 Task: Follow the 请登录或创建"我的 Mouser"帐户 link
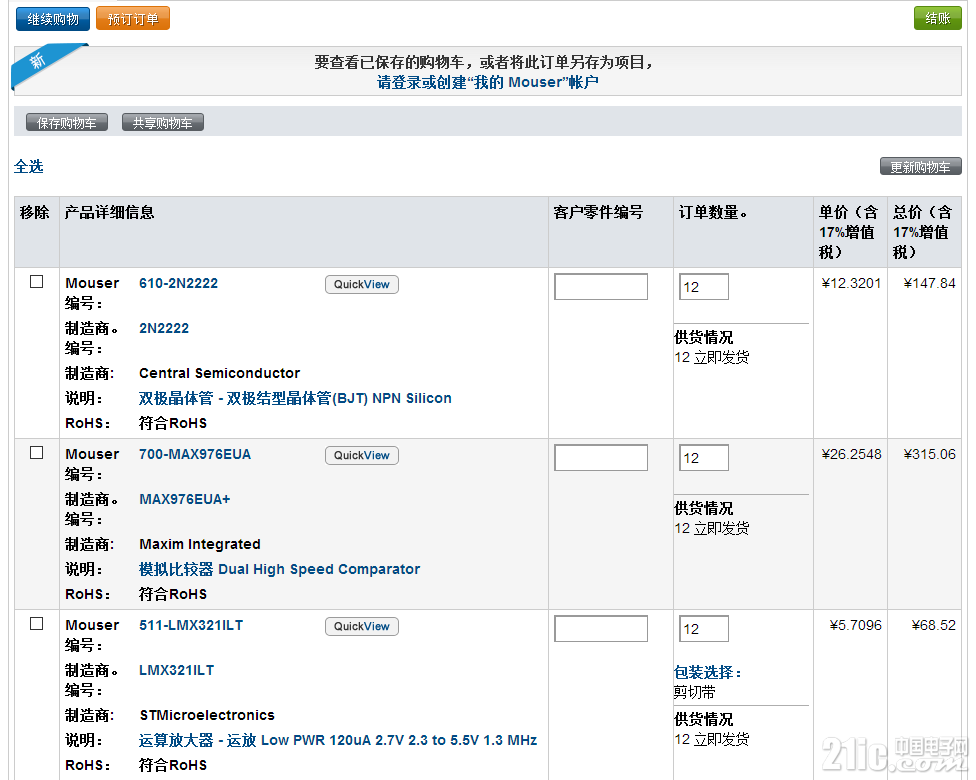(x=487, y=82)
